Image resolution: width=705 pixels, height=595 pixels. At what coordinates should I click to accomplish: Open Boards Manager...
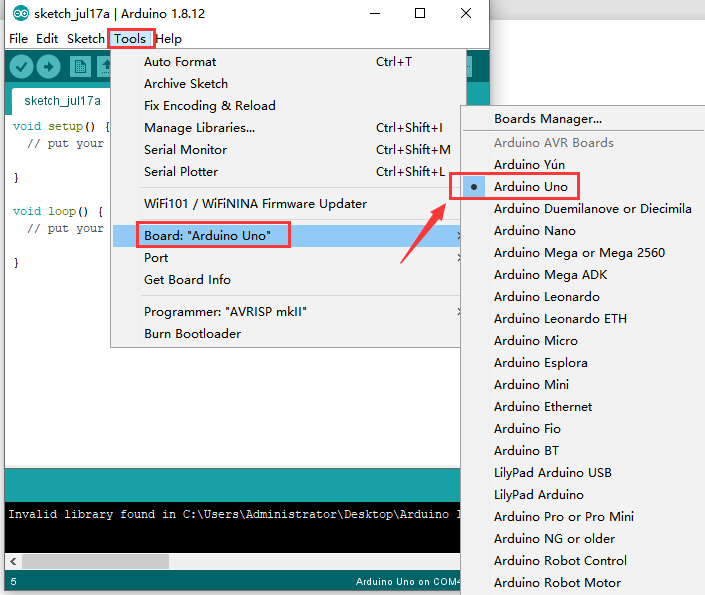[584, 119]
